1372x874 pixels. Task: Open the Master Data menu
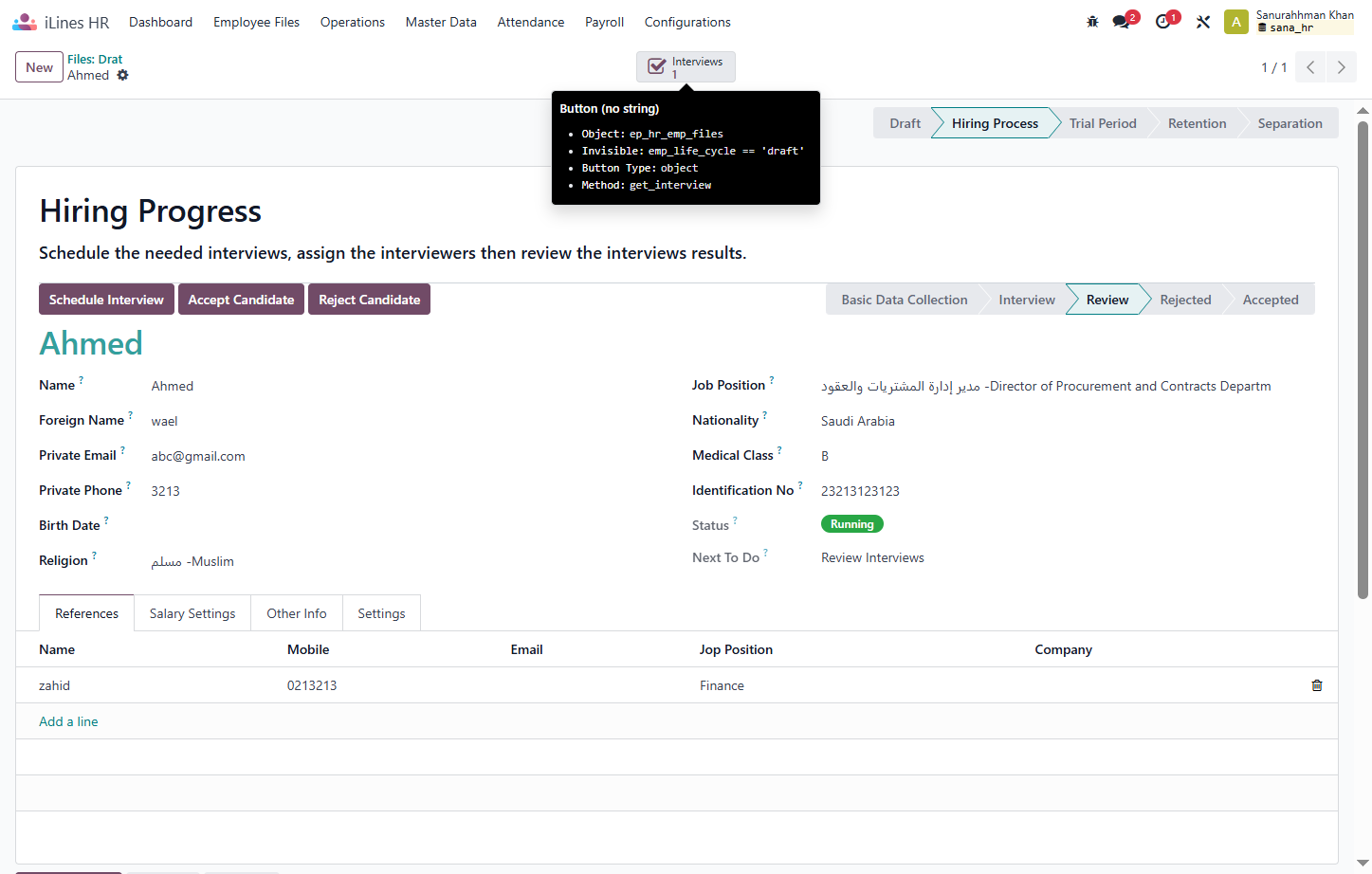coord(441,22)
